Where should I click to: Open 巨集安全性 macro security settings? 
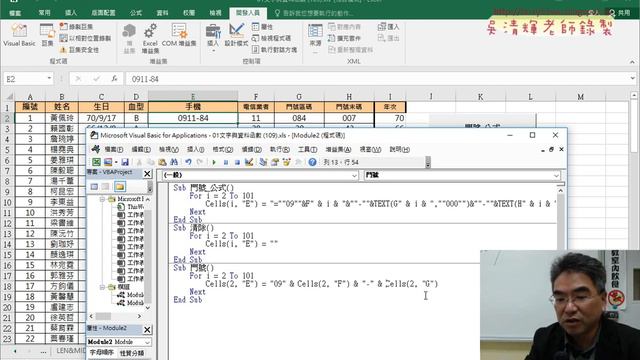point(80,49)
